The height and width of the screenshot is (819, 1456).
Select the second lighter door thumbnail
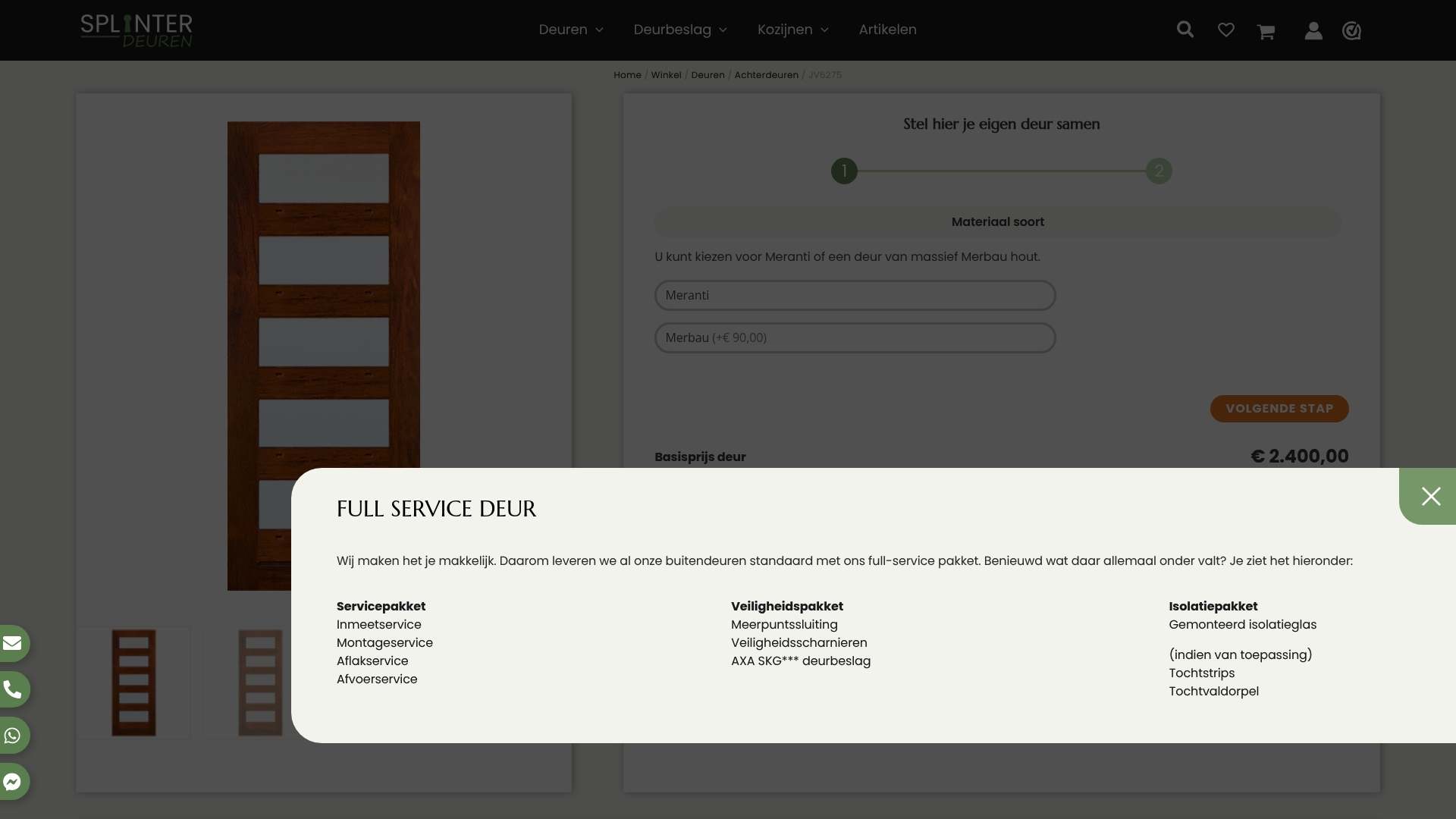click(248, 682)
